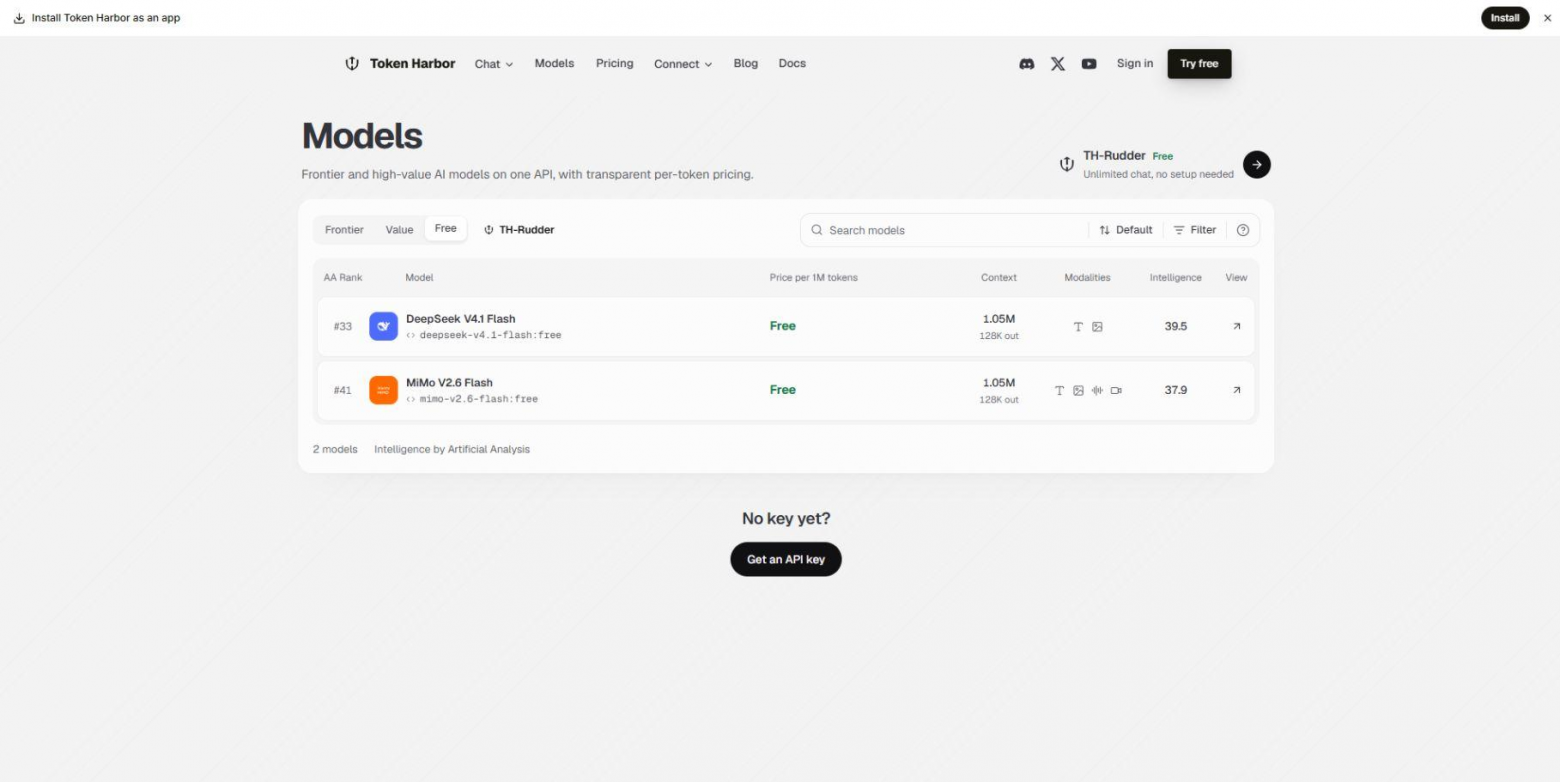Click the Intelligence column header

pyautogui.click(x=1175, y=278)
